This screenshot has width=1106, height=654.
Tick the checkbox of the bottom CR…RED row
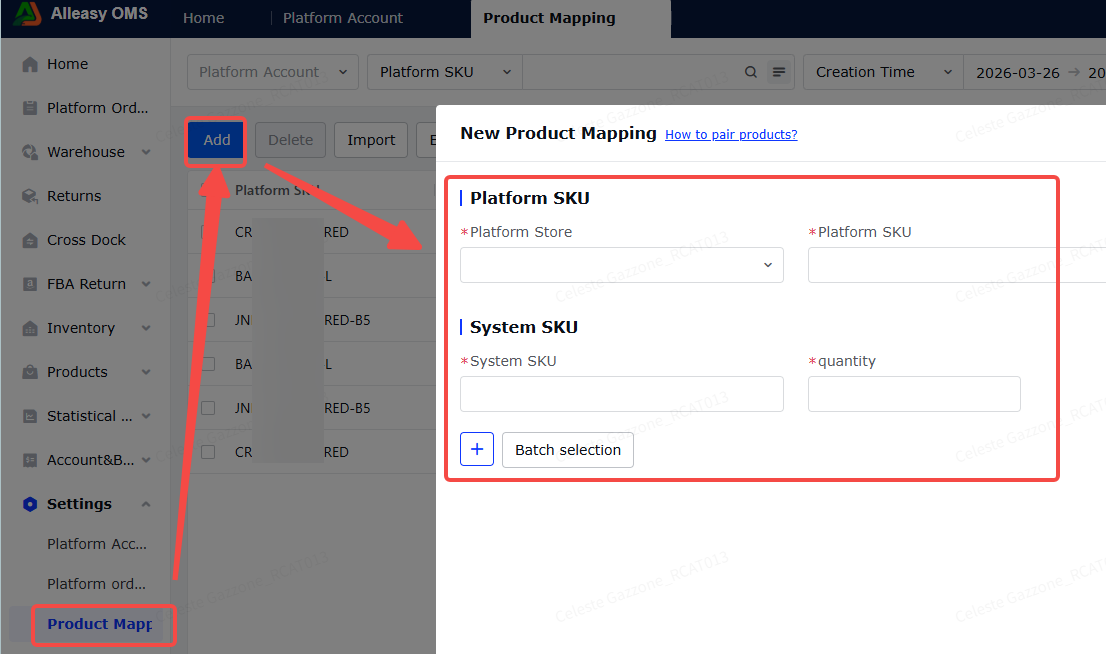208,452
